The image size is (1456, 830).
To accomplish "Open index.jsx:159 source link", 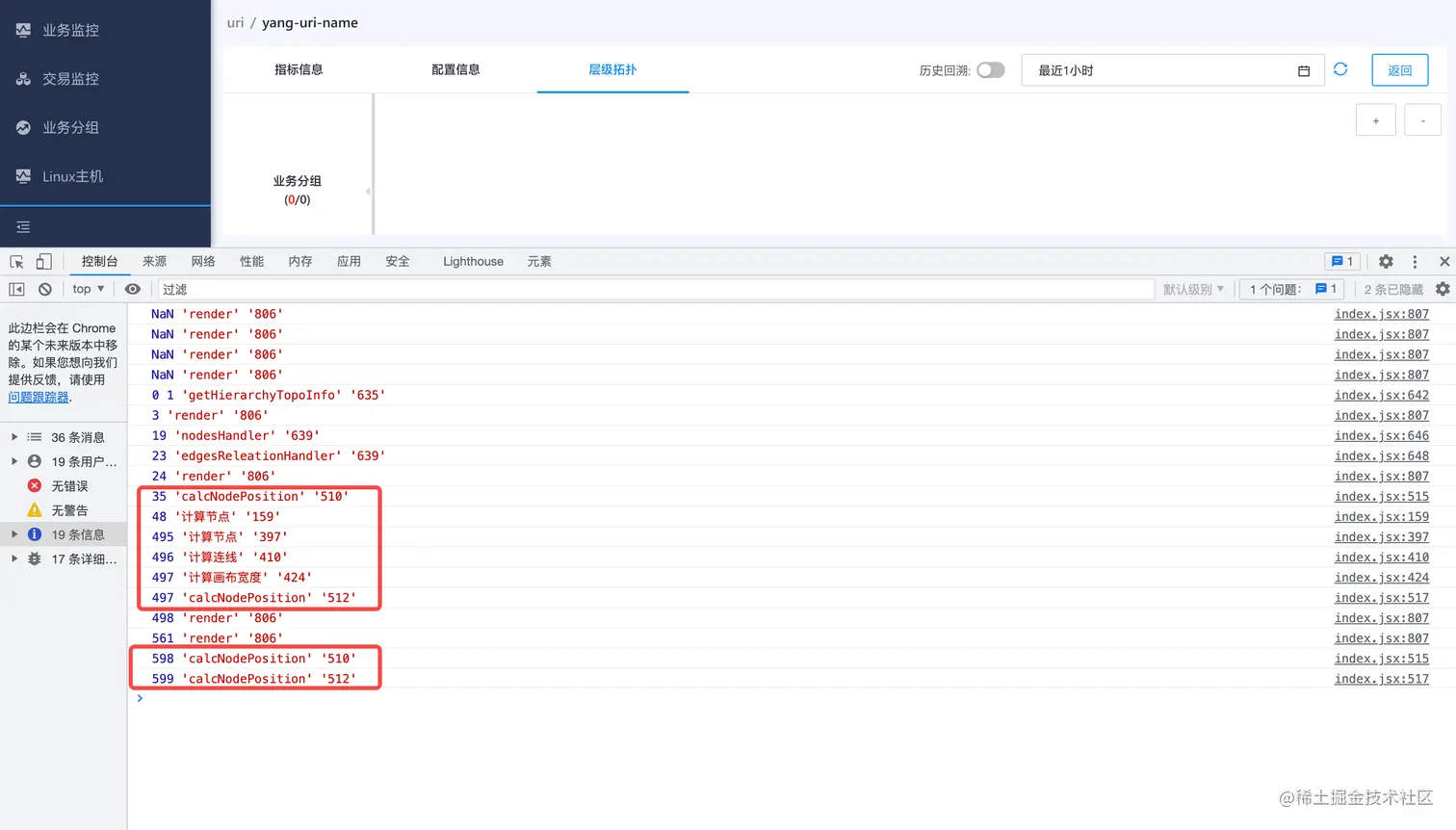I will pos(1382,516).
